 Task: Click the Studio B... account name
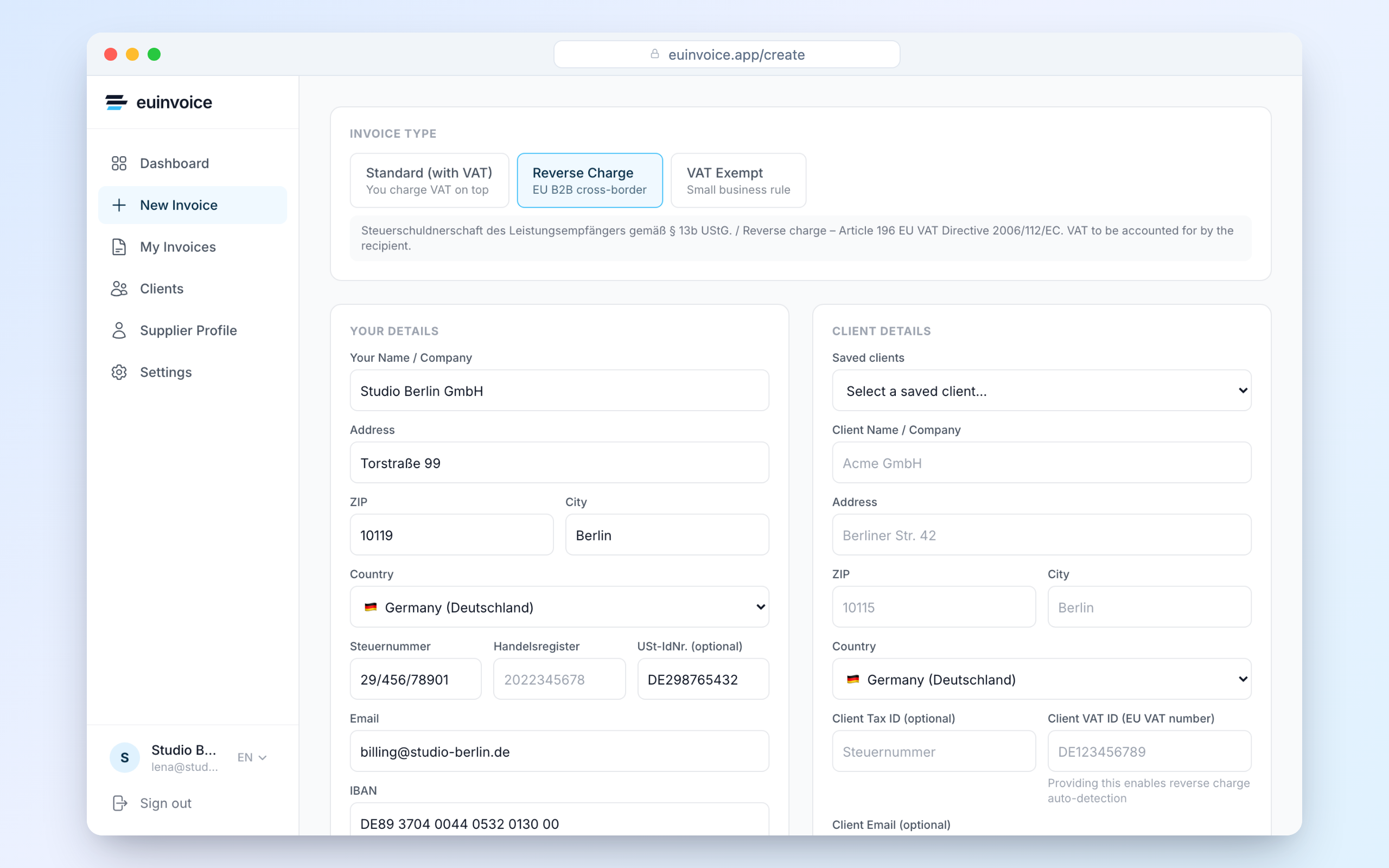184,750
